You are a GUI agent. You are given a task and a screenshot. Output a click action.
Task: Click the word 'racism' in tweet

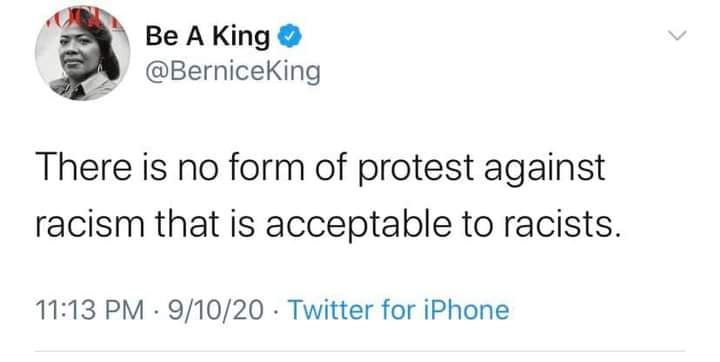[90, 225]
